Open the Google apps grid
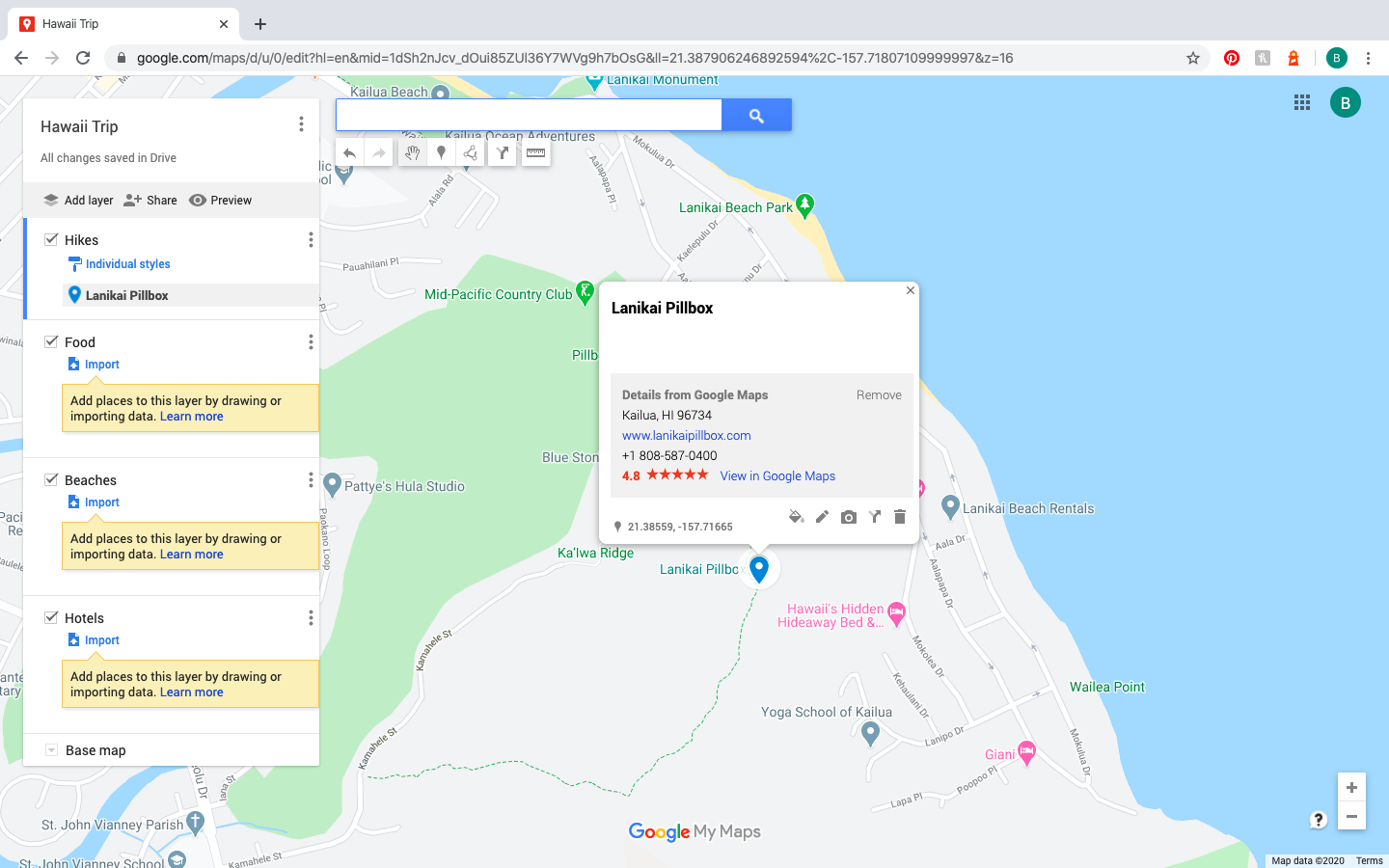 (1302, 102)
